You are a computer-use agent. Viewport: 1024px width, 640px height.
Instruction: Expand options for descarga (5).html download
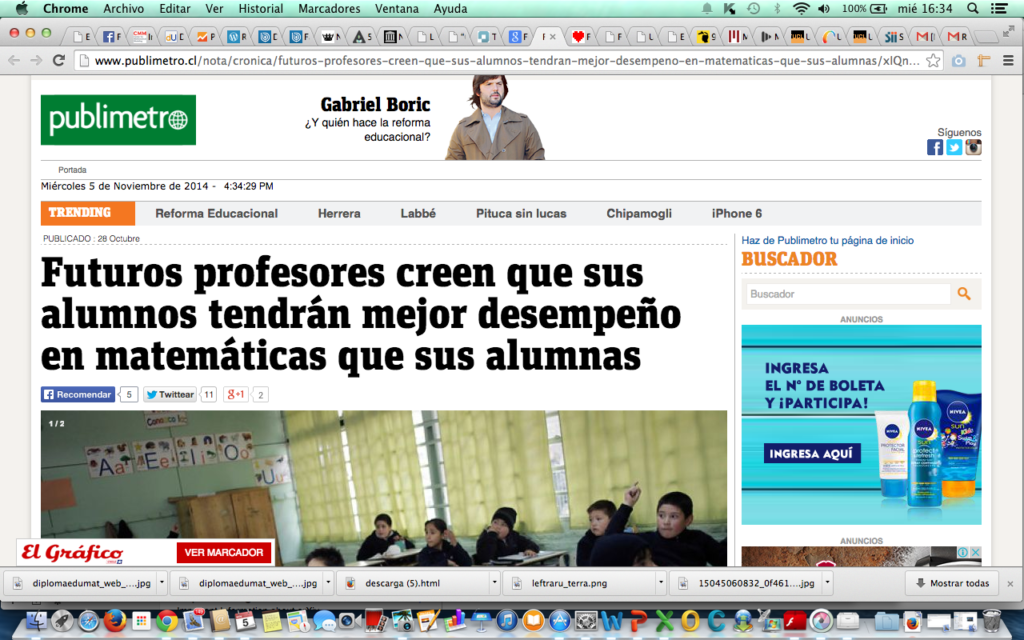point(494,583)
